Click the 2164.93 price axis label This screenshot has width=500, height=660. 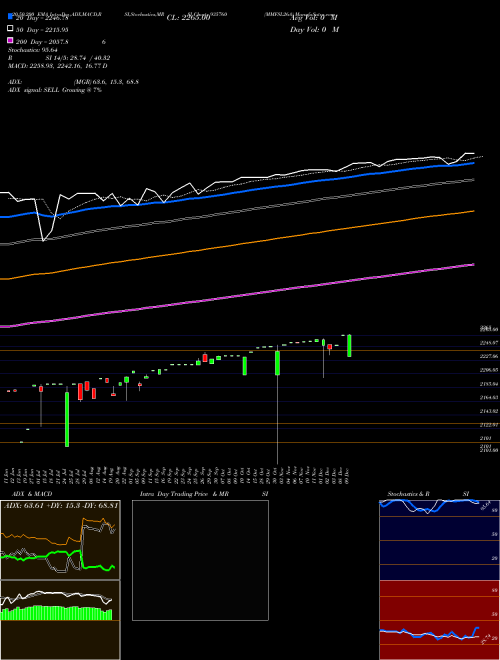(x=489, y=397)
